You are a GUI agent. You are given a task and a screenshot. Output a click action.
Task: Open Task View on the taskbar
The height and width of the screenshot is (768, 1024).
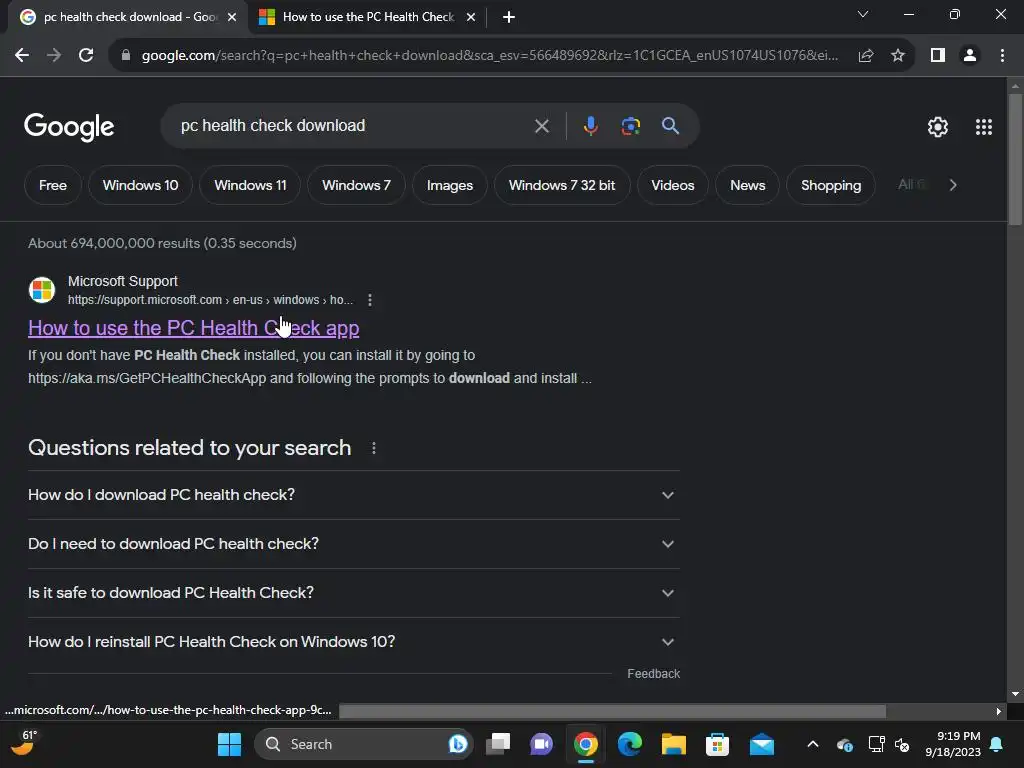point(498,744)
